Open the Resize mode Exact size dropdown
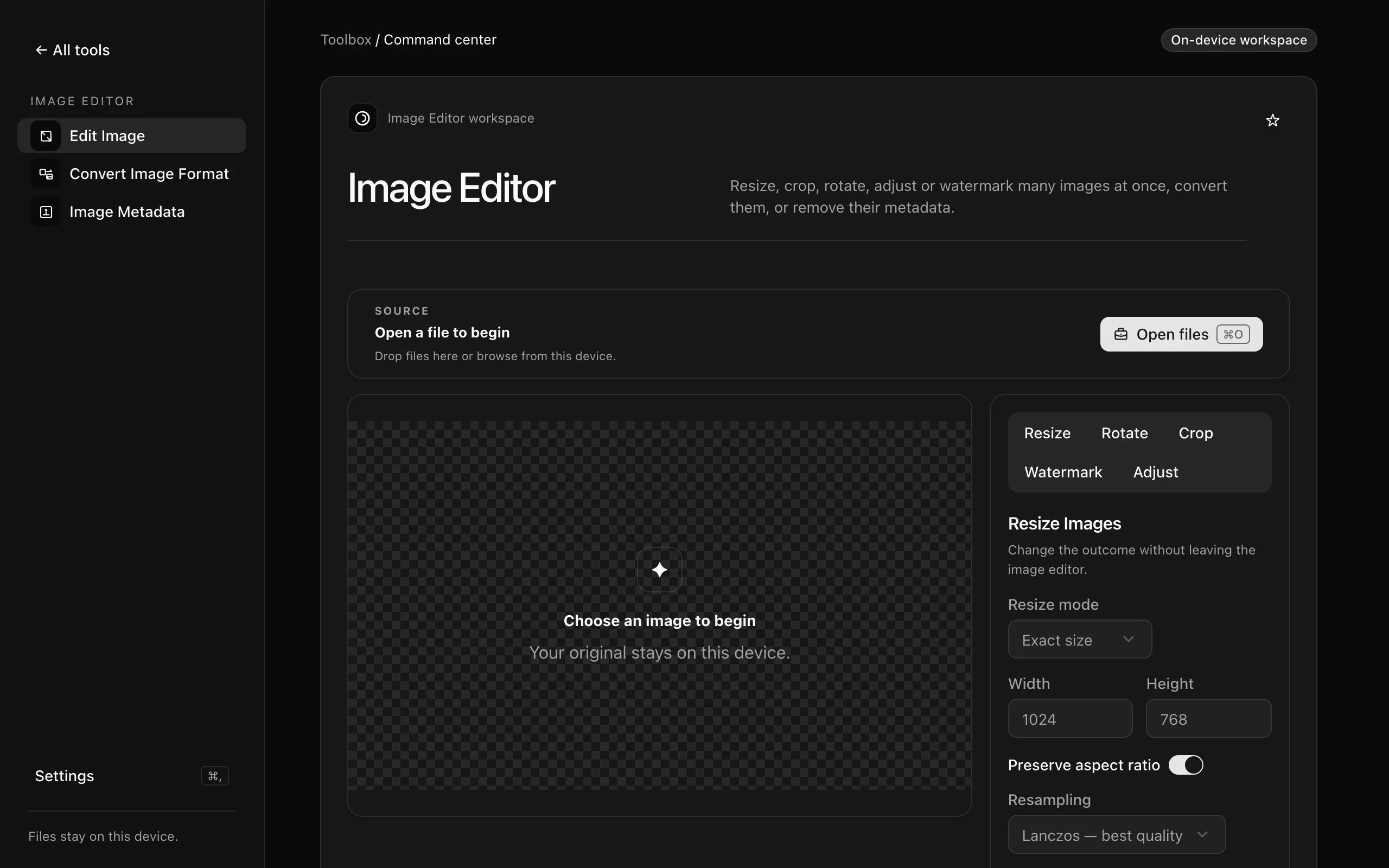The width and height of the screenshot is (1389, 868). 1080,639
